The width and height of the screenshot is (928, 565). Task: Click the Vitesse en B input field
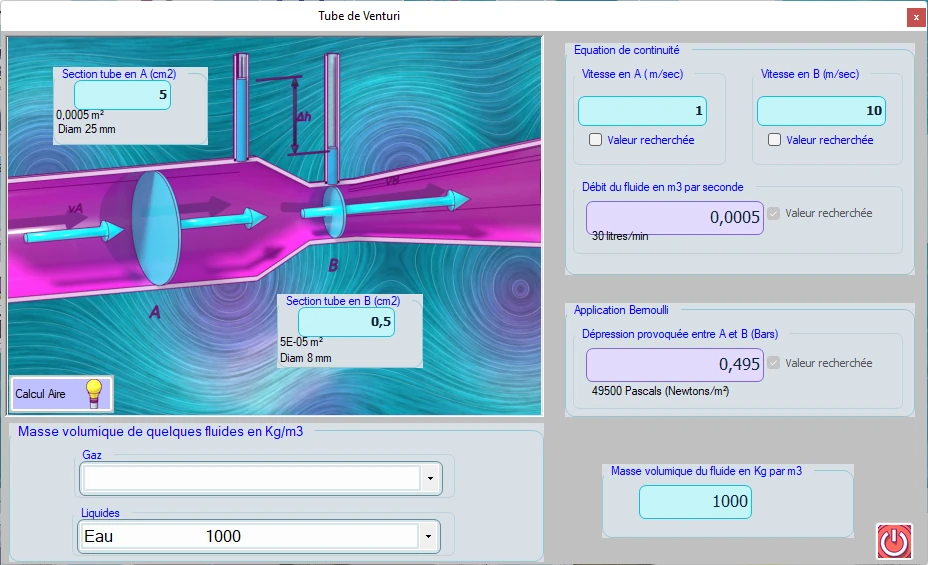click(821, 111)
